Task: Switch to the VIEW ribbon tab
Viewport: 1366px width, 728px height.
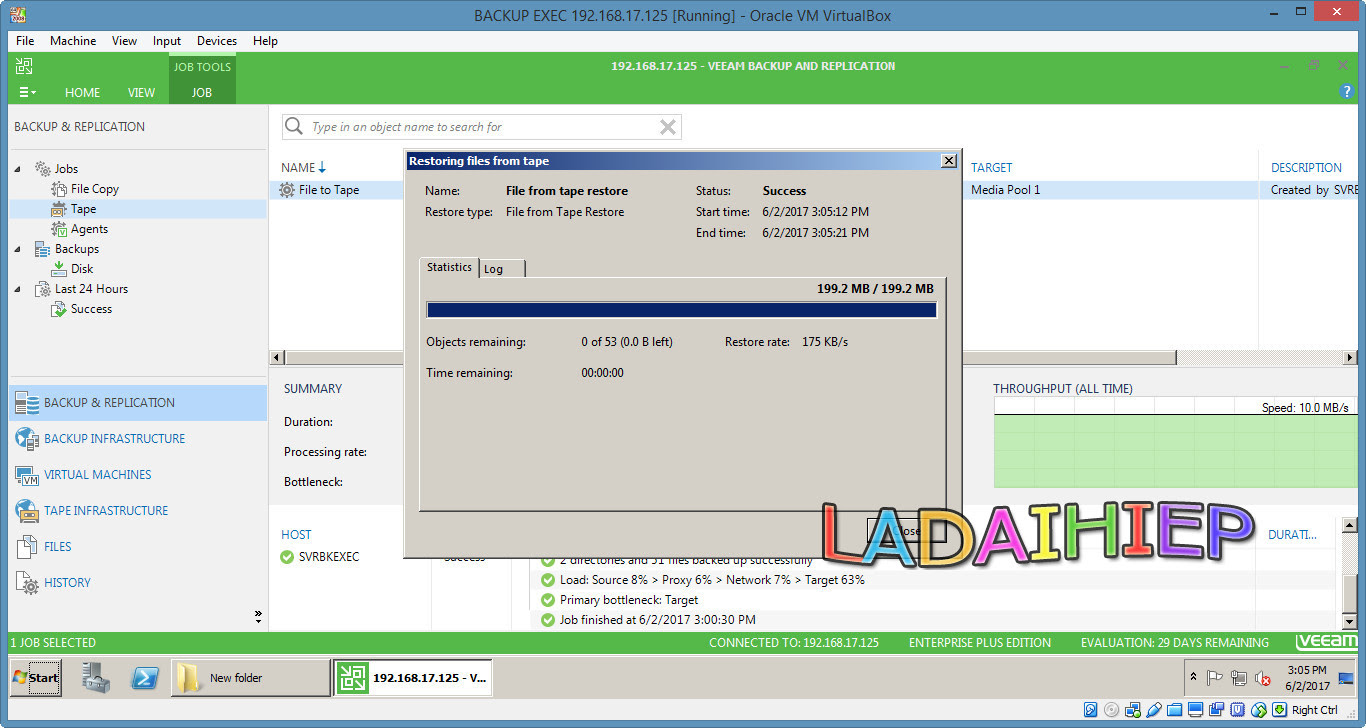Action: 141,92
